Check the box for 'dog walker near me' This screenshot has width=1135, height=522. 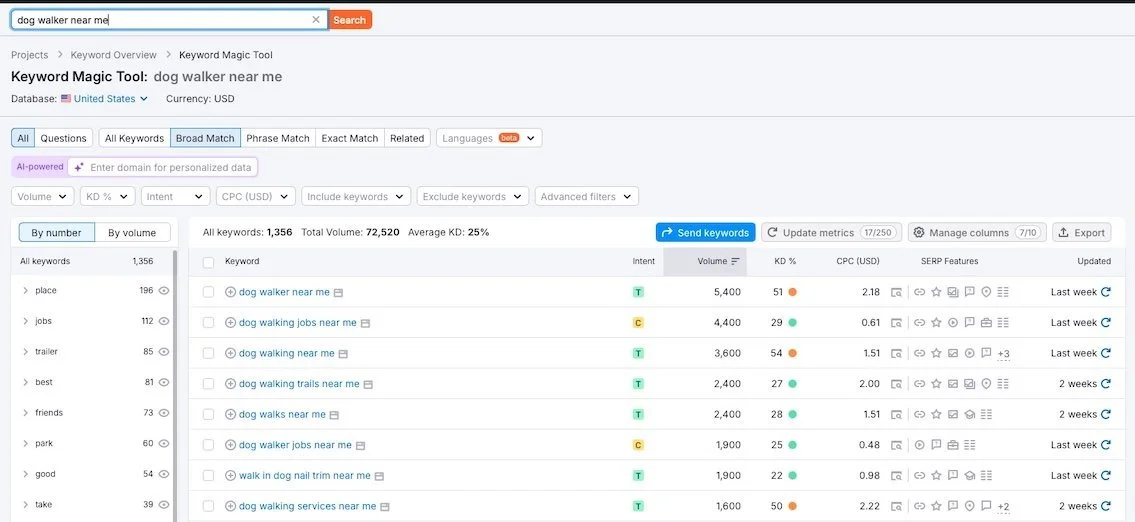point(208,292)
